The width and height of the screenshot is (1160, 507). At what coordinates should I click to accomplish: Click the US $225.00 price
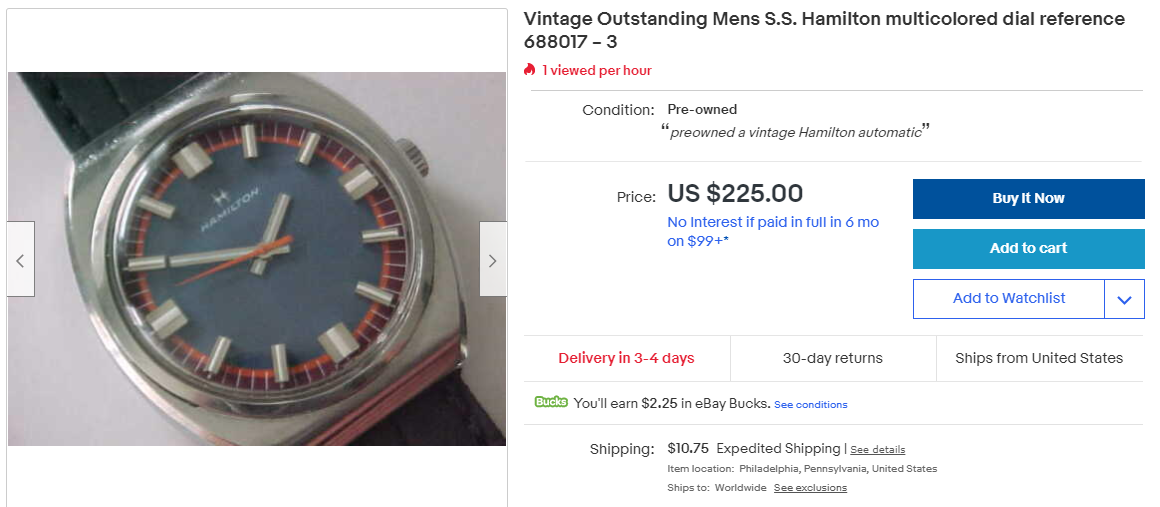pyautogui.click(x=735, y=193)
